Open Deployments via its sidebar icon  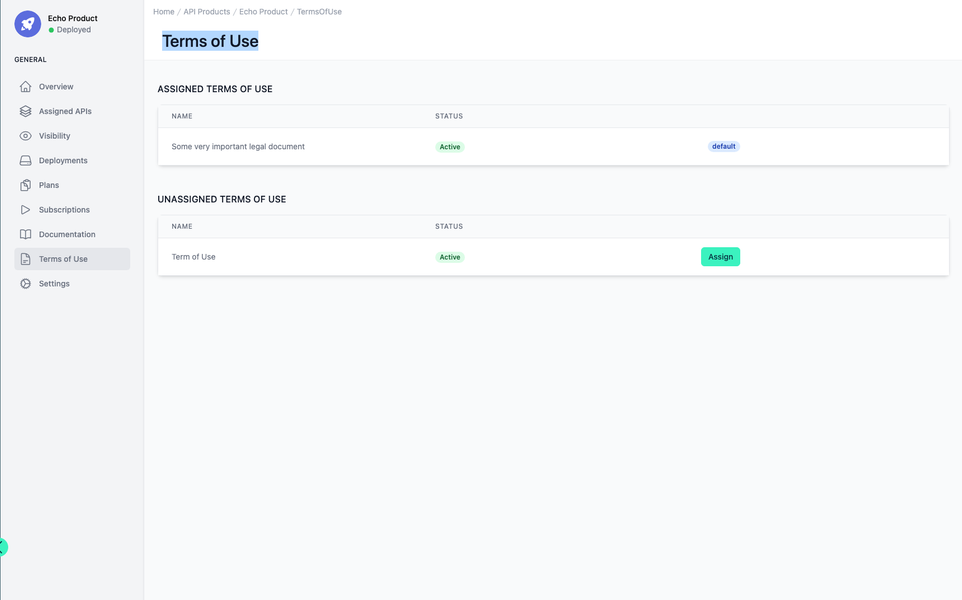[24, 160]
